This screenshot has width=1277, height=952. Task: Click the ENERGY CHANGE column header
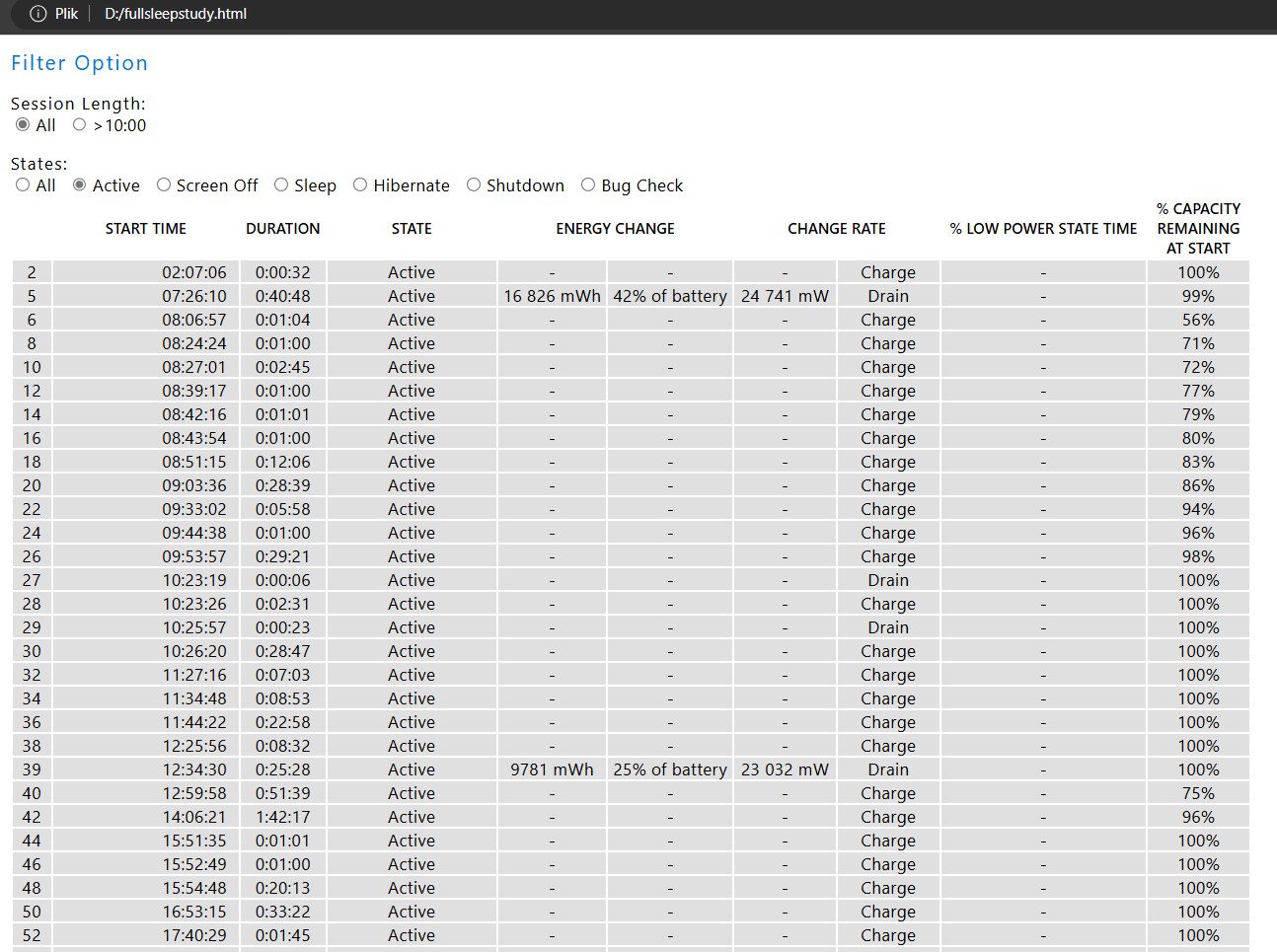pyautogui.click(x=615, y=229)
